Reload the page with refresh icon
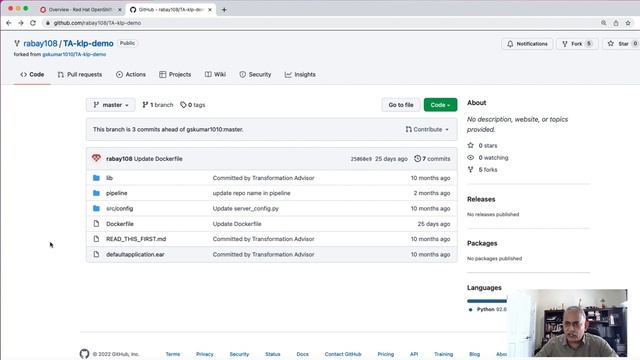Viewport: 640px width, 360px height. click(33, 23)
